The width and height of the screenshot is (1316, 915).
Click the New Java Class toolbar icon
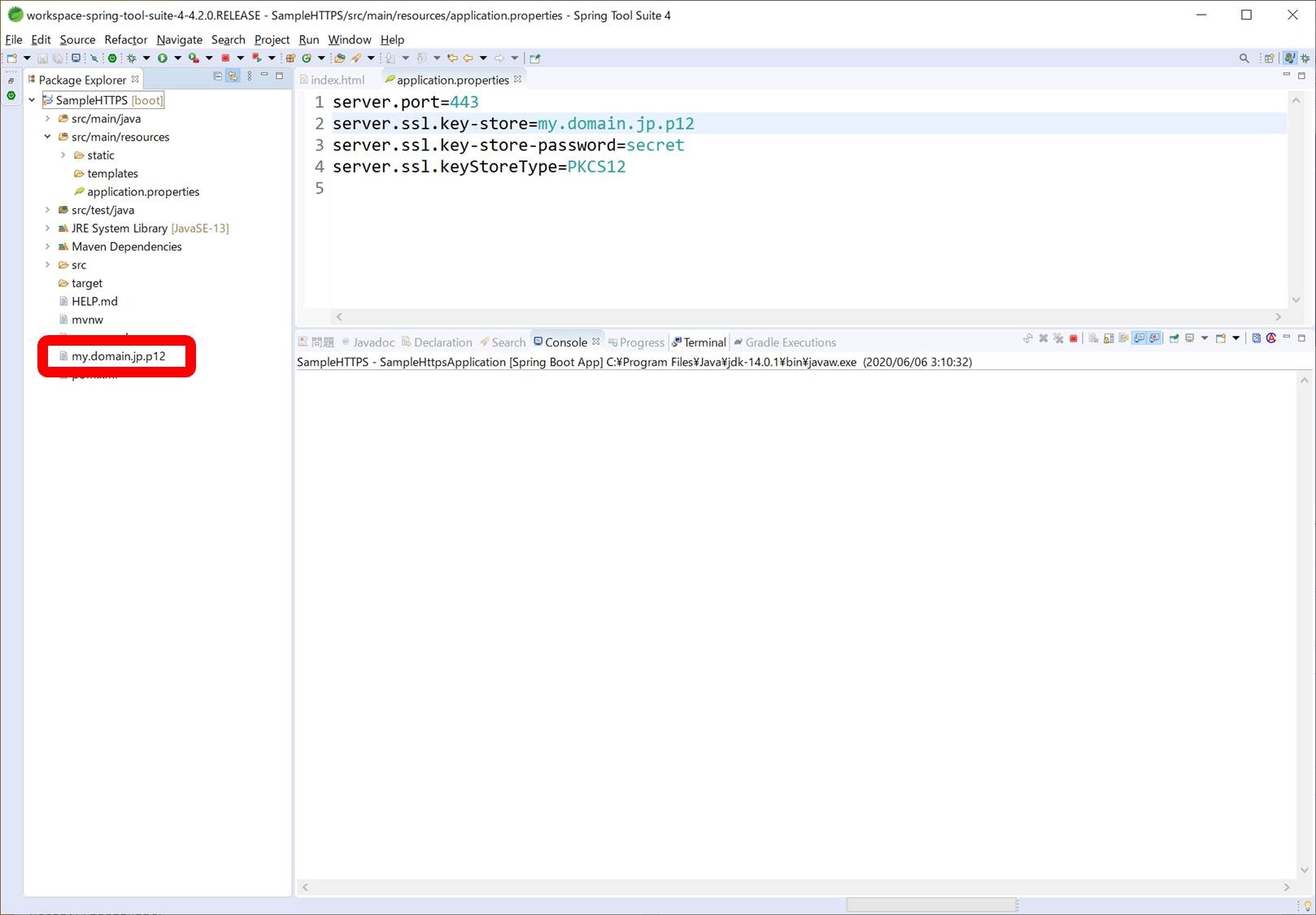click(307, 59)
